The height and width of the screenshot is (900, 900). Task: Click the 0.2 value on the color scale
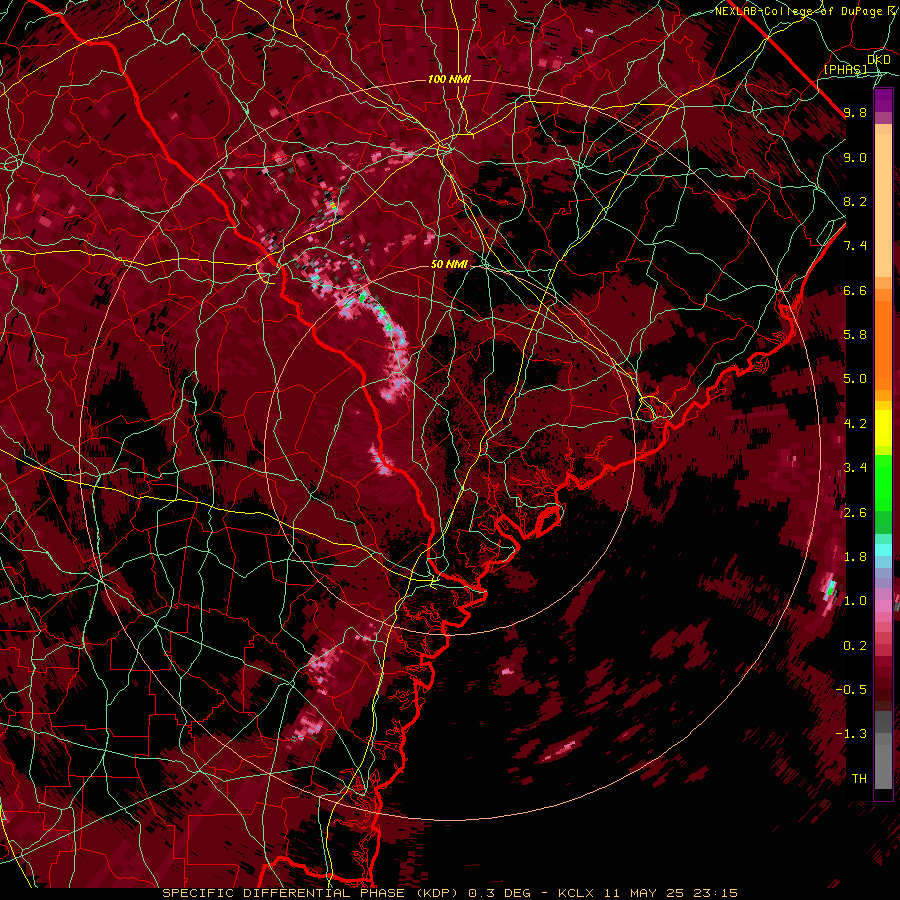(x=855, y=646)
